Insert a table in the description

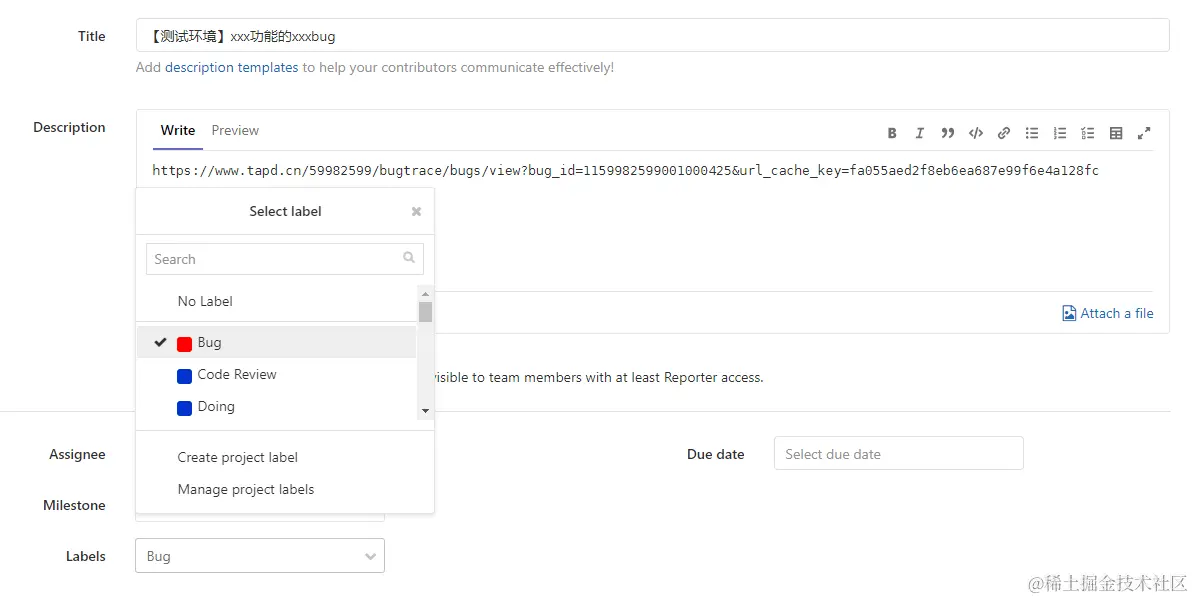1116,133
